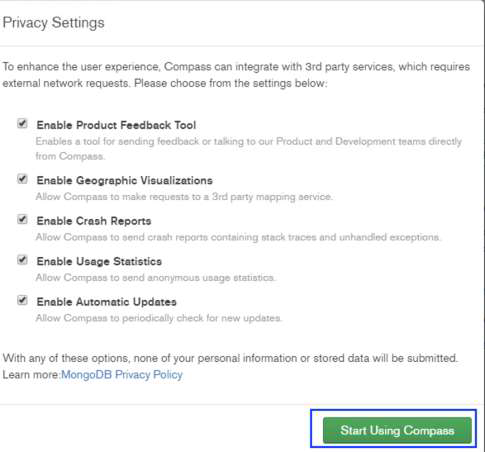Image resolution: width=485 pixels, height=452 pixels.
Task: Click the feedback tool description text
Action: click(249, 148)
